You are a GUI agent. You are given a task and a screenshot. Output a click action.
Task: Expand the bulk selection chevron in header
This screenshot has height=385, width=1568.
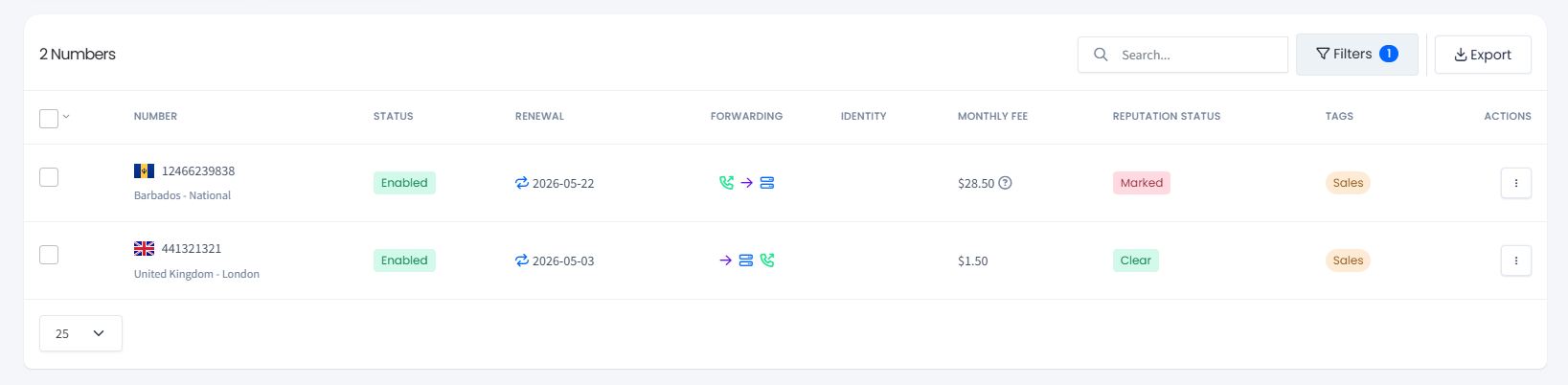tap(66, 117)
